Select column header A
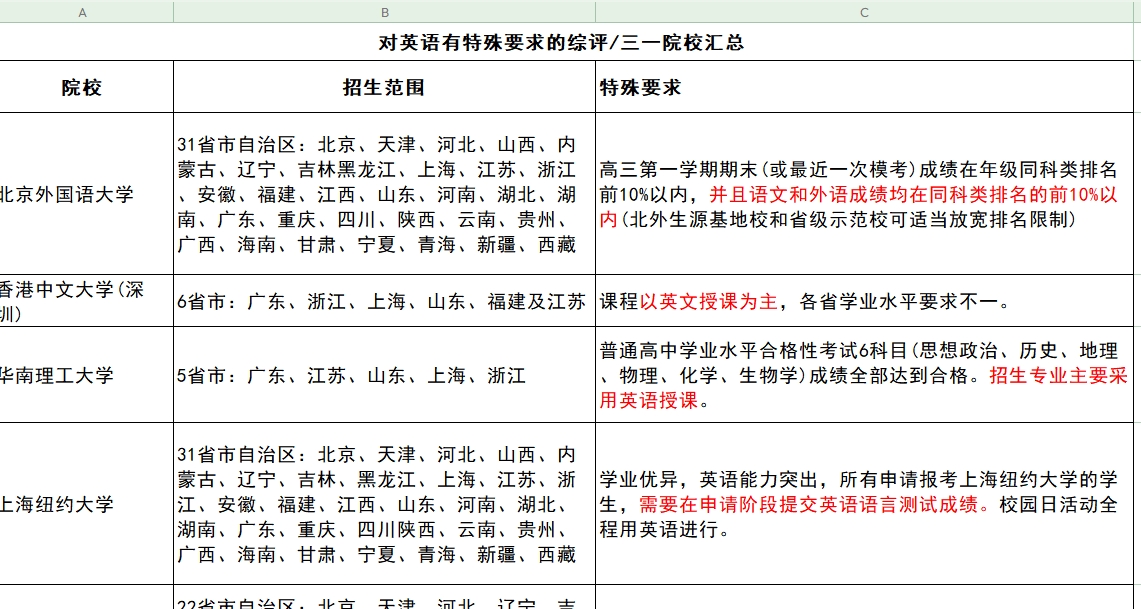This screenshot has width=1141, height=609. pos(83,12)
